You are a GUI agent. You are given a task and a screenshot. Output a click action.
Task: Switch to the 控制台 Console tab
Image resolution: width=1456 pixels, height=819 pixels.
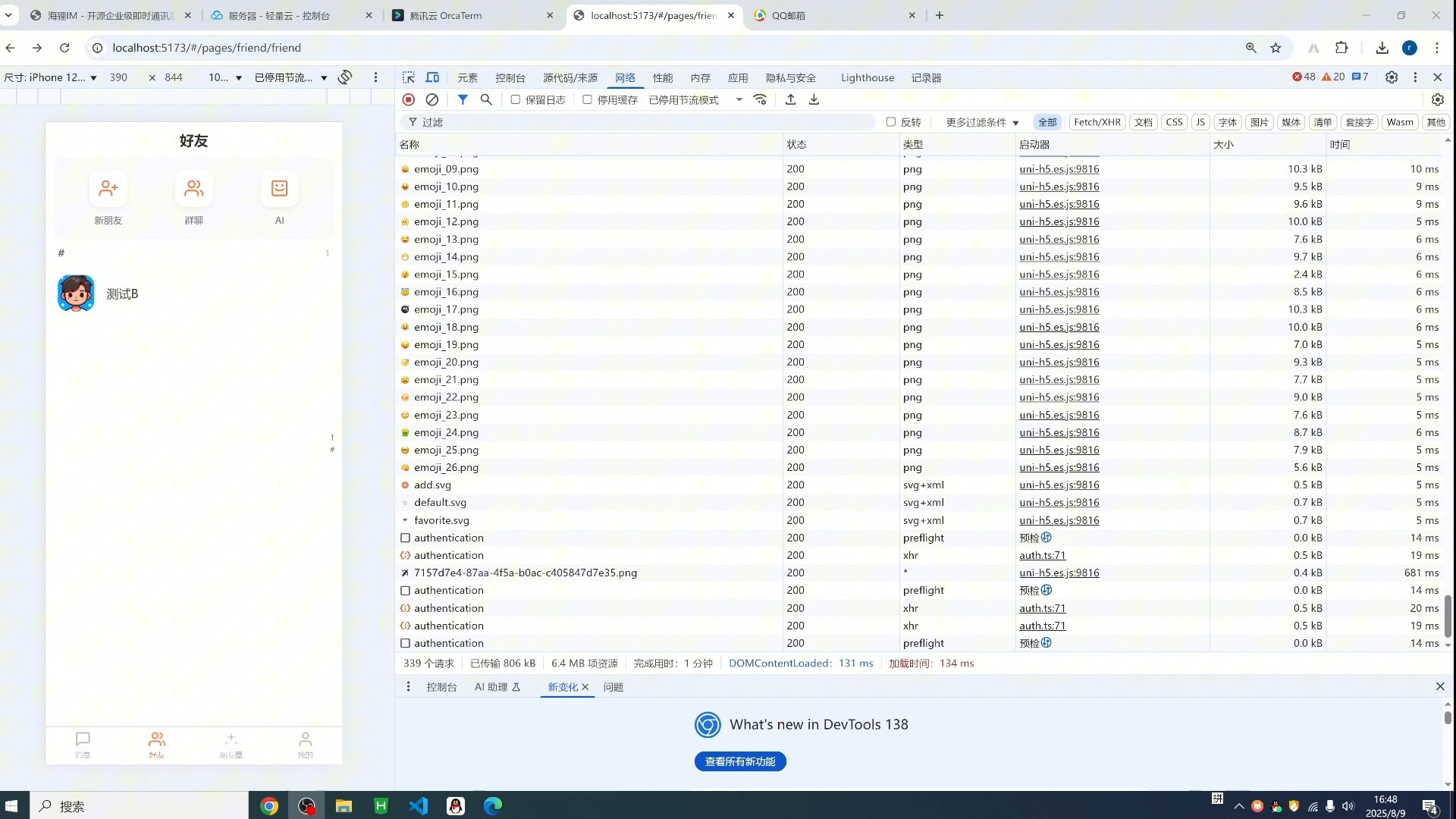pyautogui.click(x=510, y=77)
